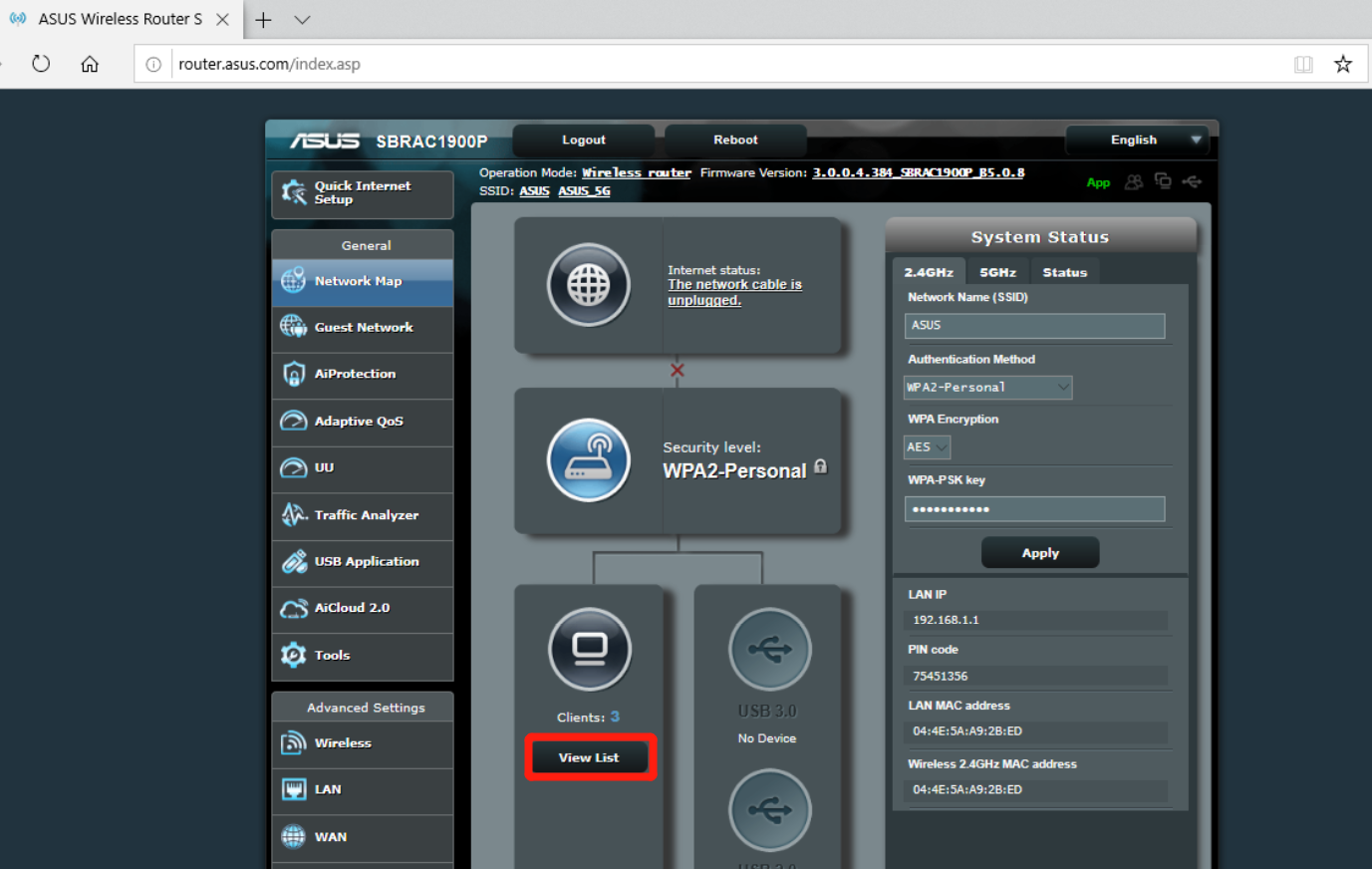Click the favorites star icon in address bar
This screenshot has width=1372, height=869.
[1343, 64]
